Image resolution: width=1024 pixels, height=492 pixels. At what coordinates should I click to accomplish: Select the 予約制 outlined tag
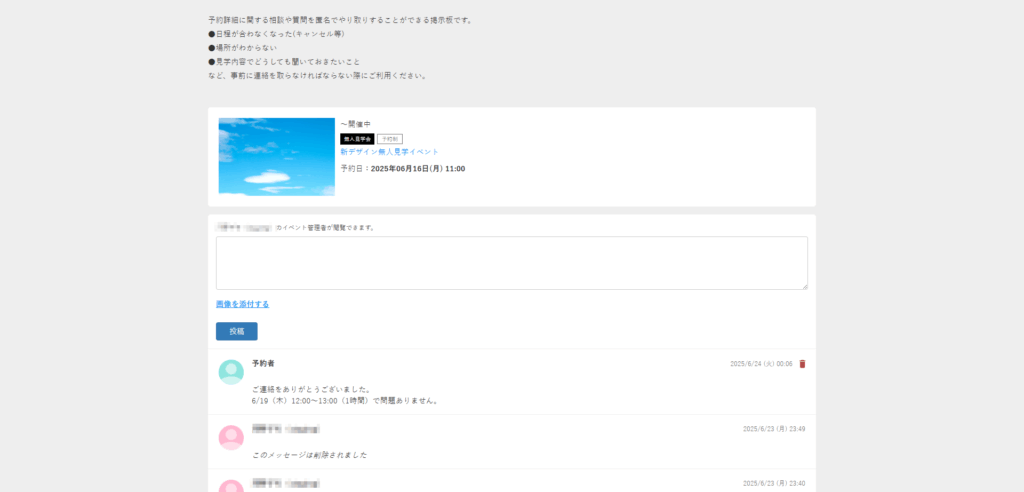pyautogui.click(x=390, y=139)
